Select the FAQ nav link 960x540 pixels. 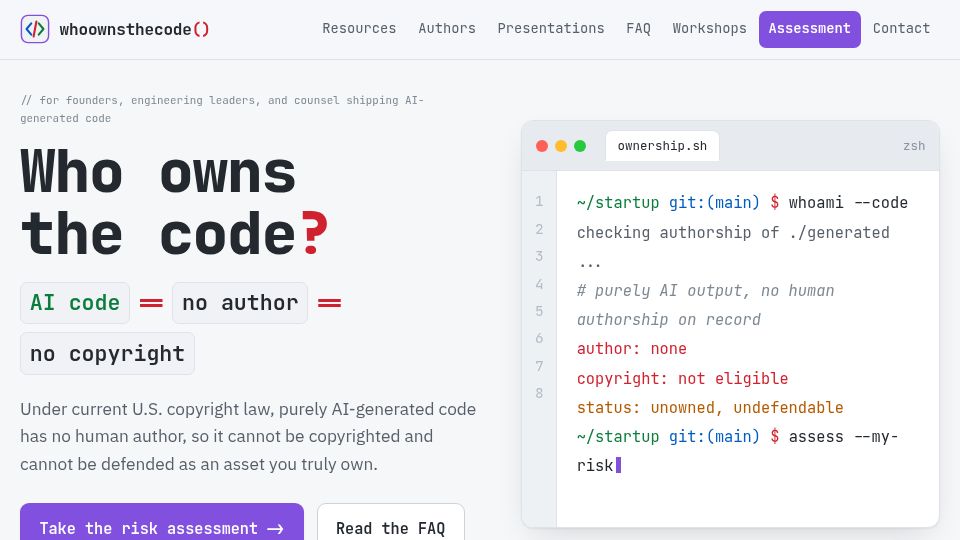pos(639,28)
